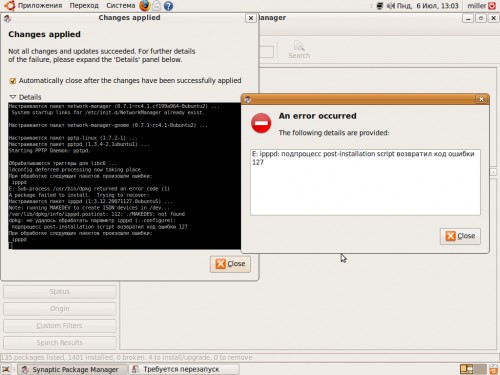The image size is (500, 375).
Task: Minimize the Synaptic Package Manager window
Action: point(468,18)
